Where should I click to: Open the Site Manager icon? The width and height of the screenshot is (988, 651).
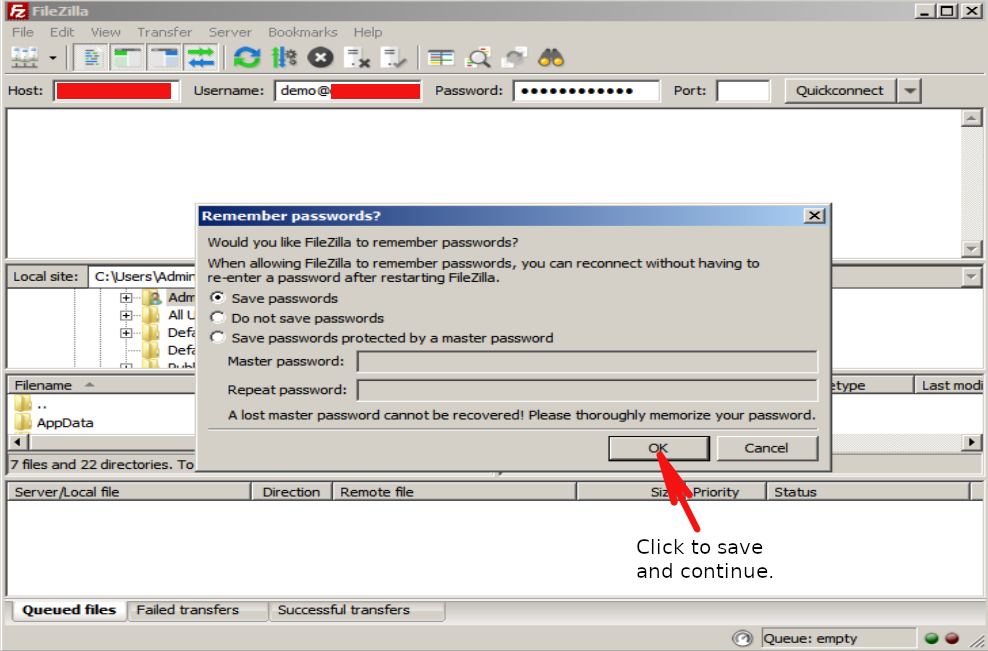(25, 58)
